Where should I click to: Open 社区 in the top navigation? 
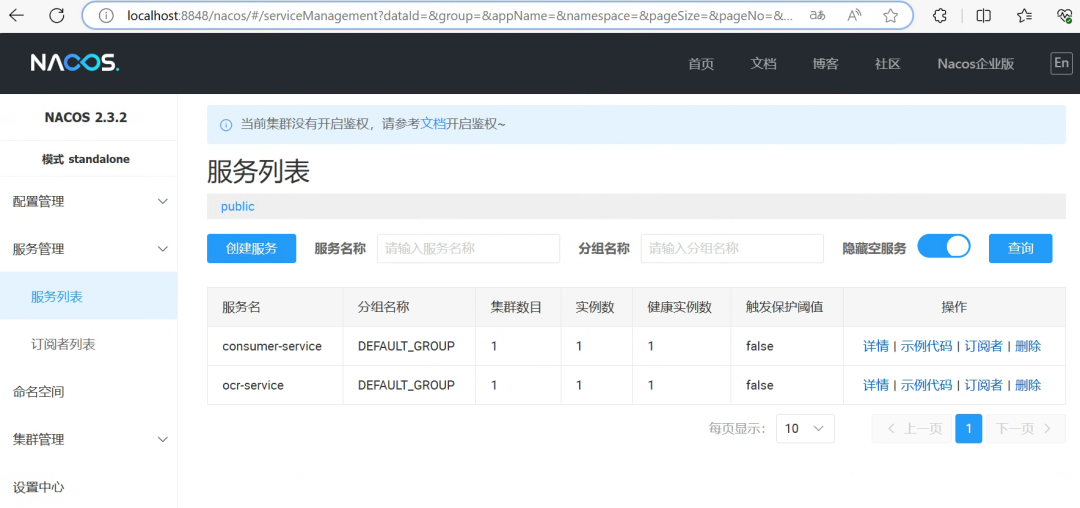(888, 64)
